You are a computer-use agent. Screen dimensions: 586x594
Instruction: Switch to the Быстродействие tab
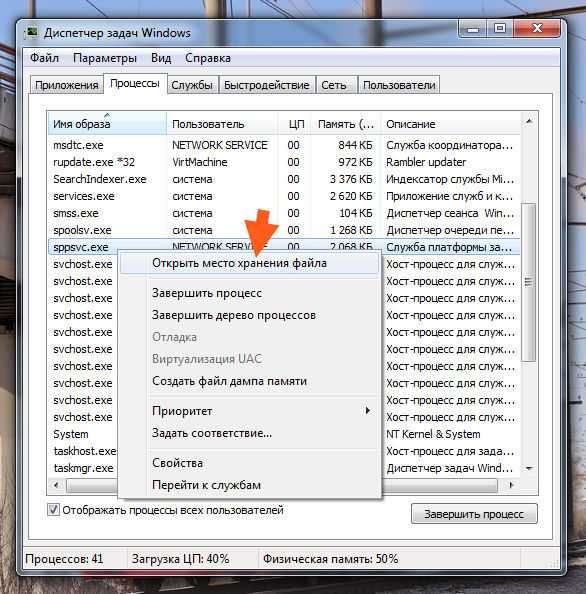click(267, 85)
